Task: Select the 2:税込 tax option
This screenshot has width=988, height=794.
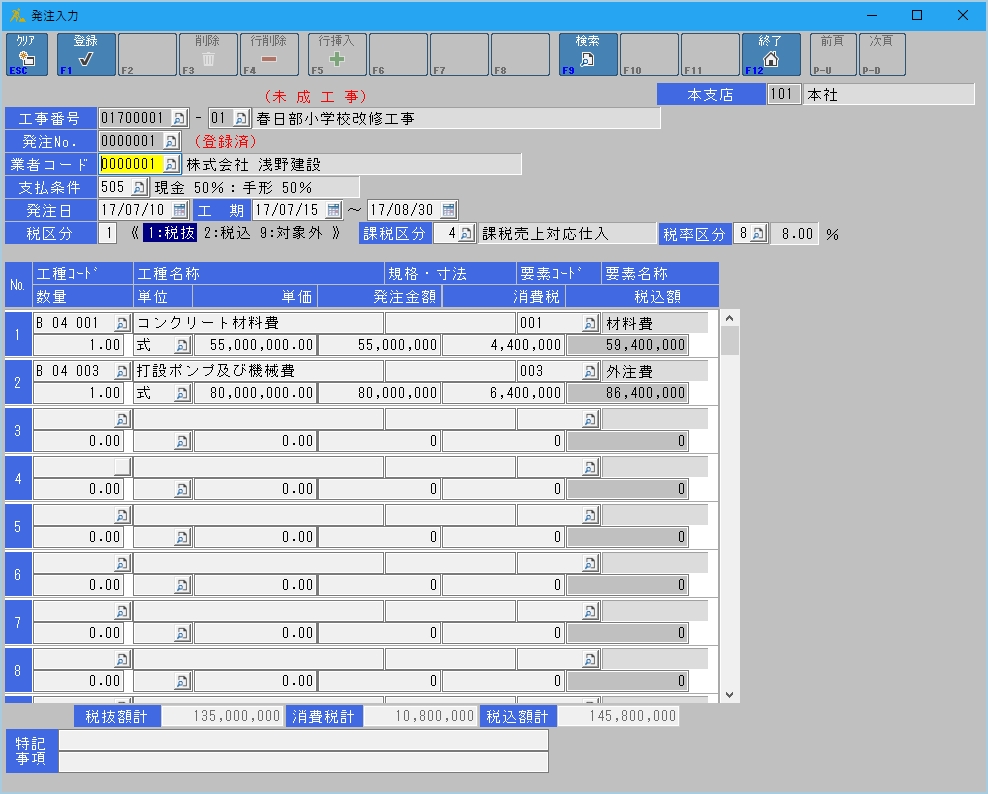Action: coord(226,234)
